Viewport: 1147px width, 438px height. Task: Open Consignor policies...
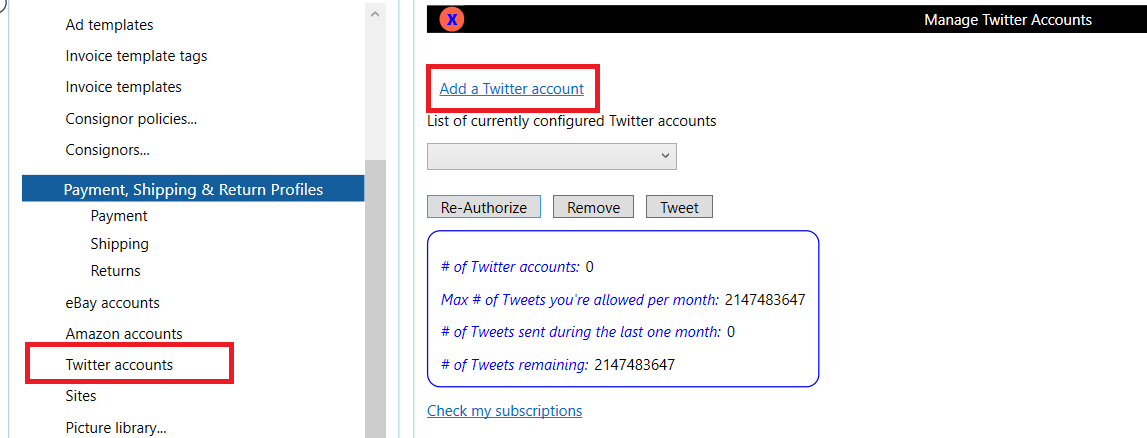[x=131, y=118]
